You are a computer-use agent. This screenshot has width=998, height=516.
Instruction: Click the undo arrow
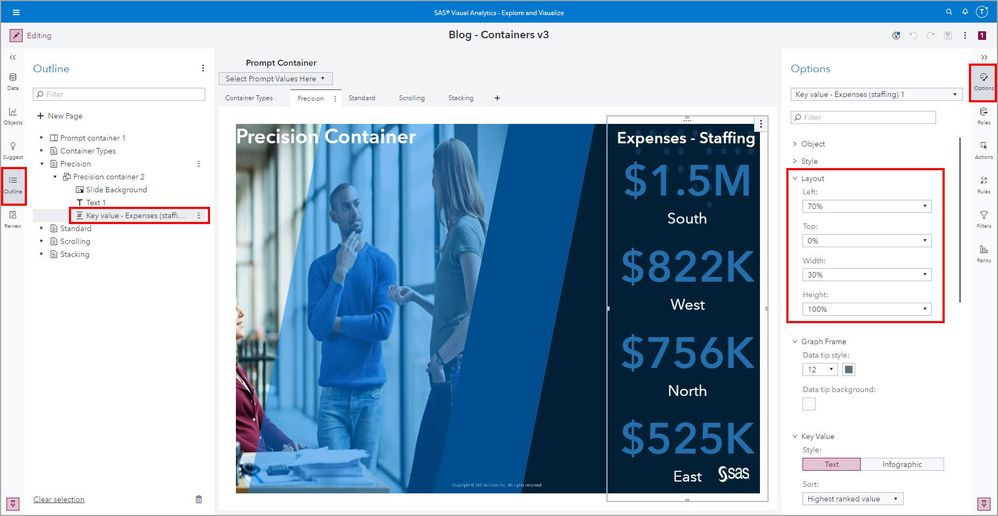pos(913,36)
